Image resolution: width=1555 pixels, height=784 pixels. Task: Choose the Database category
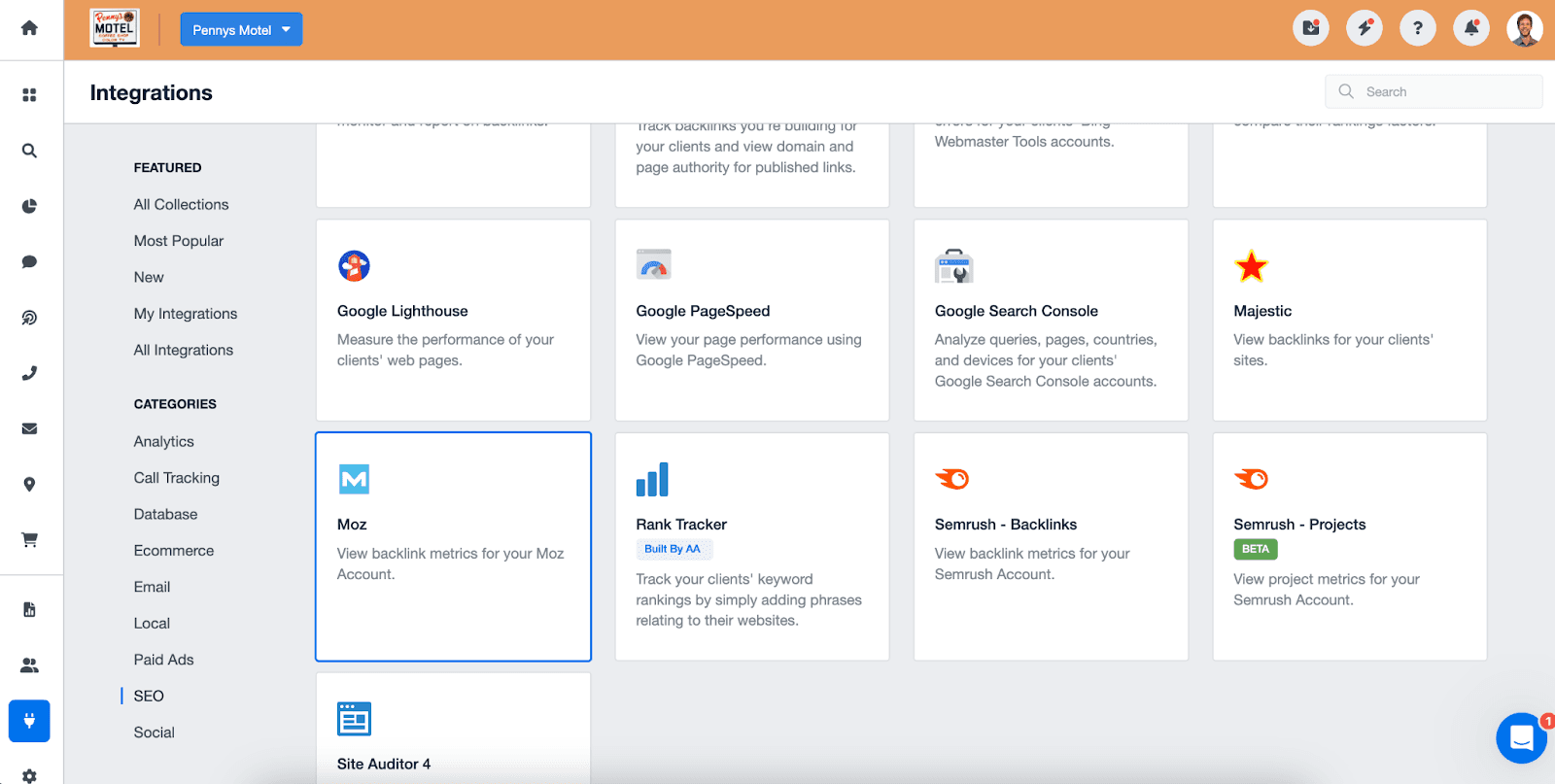click(165, 514)
